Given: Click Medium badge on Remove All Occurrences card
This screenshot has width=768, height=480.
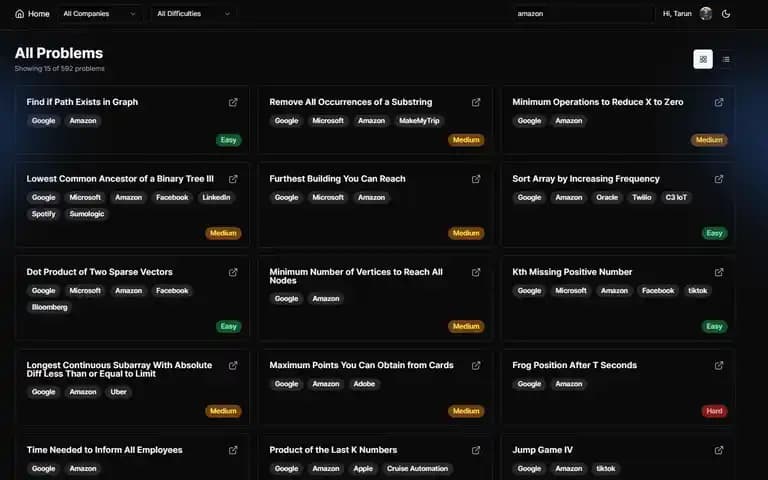Looking at the screenshot, I should click(466, 140).
